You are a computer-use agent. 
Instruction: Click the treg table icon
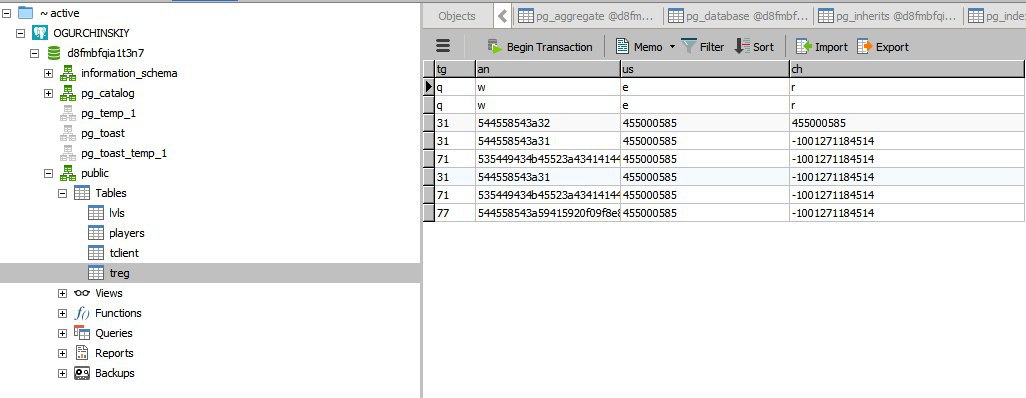96,273
